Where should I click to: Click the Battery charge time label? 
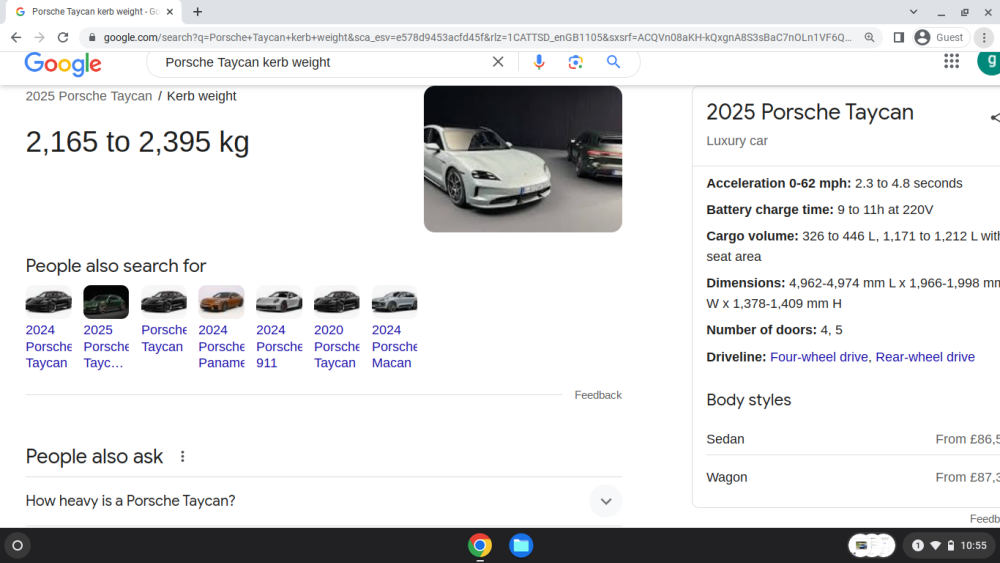click(770, 210)
